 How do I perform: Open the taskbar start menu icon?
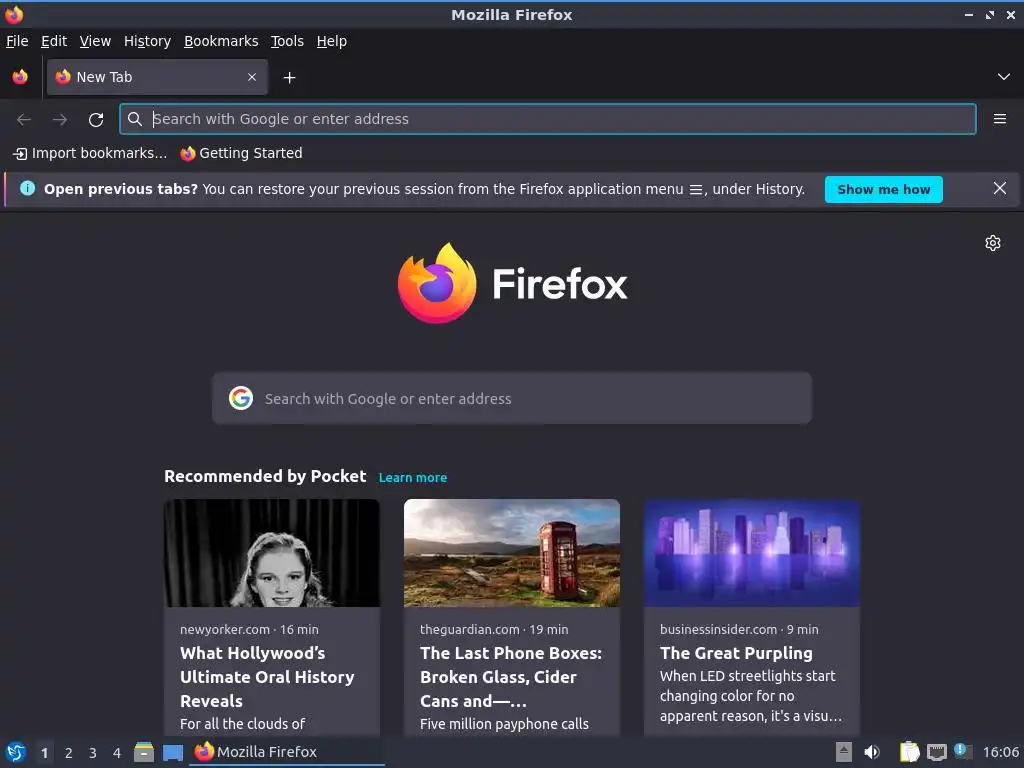point(16,752)
